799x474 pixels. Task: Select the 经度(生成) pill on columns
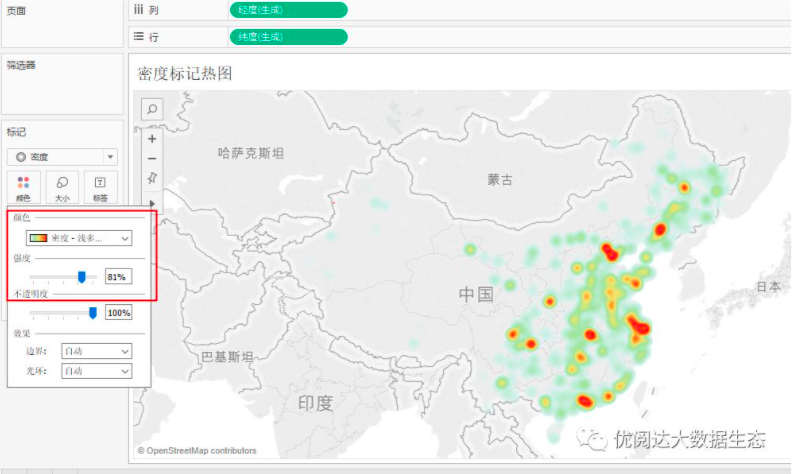tap(288, 9)
